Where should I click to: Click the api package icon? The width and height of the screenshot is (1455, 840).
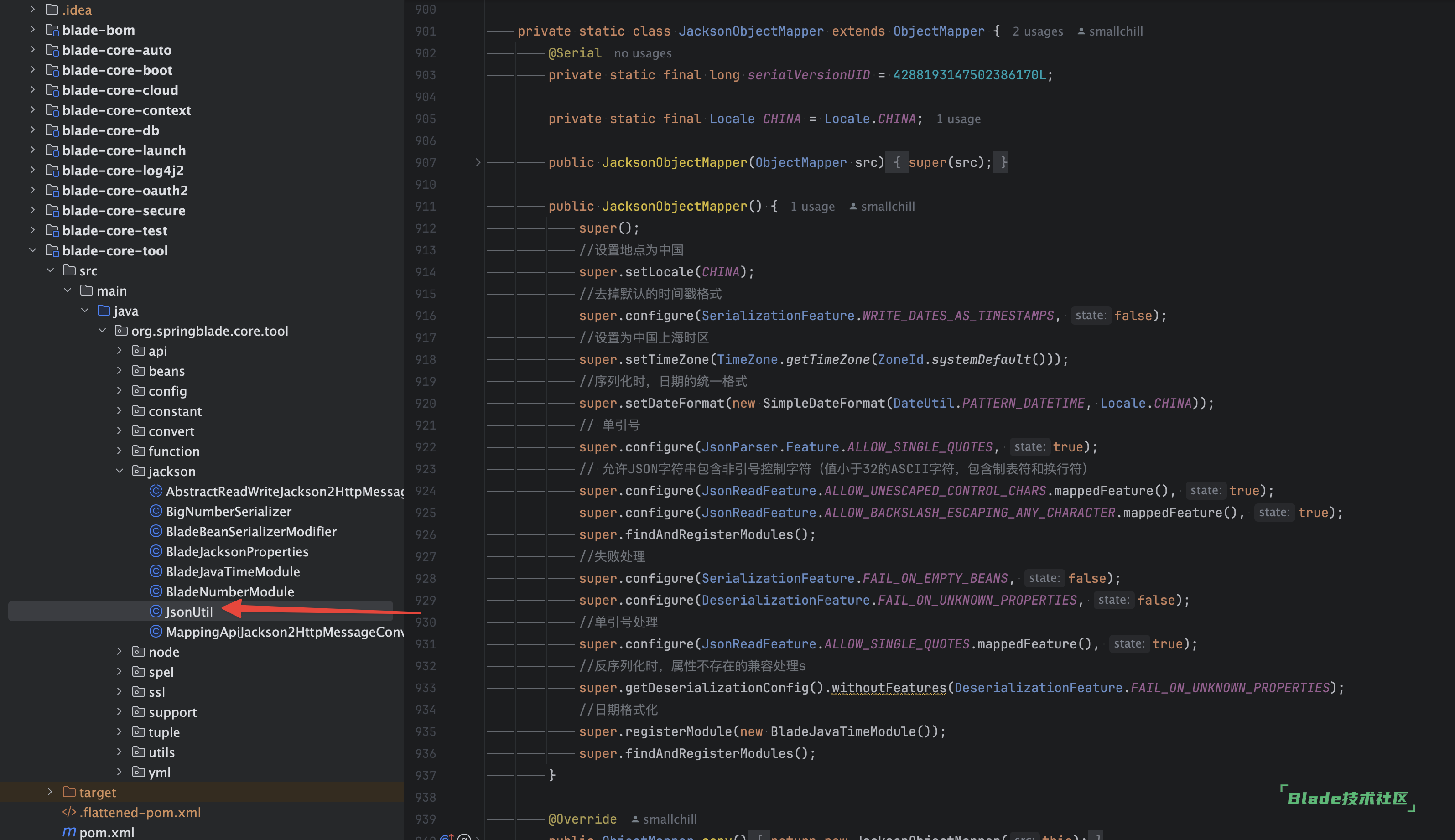[139, 351]
